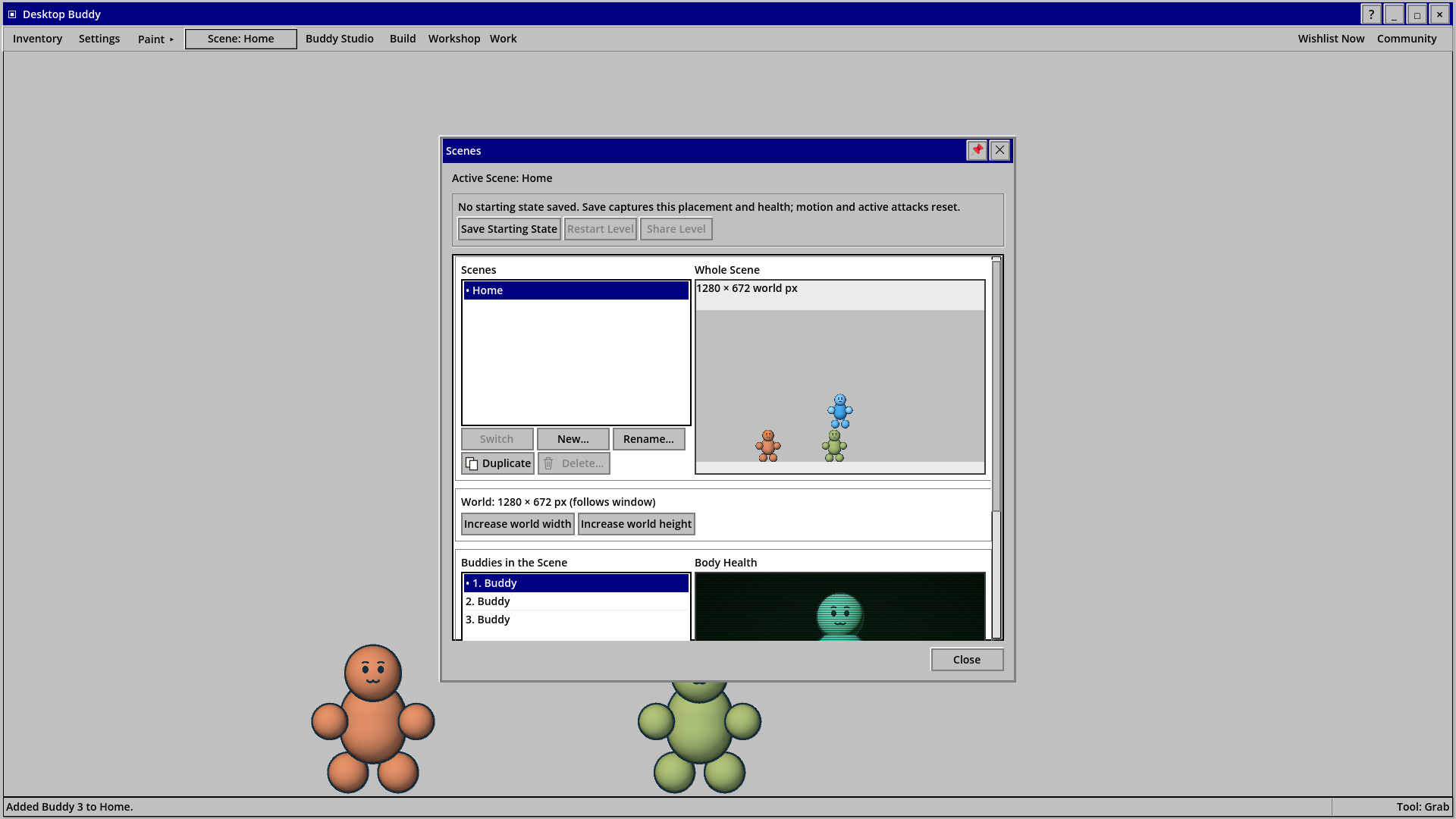Click the Duplicate scene button

[x=497, y=463]
